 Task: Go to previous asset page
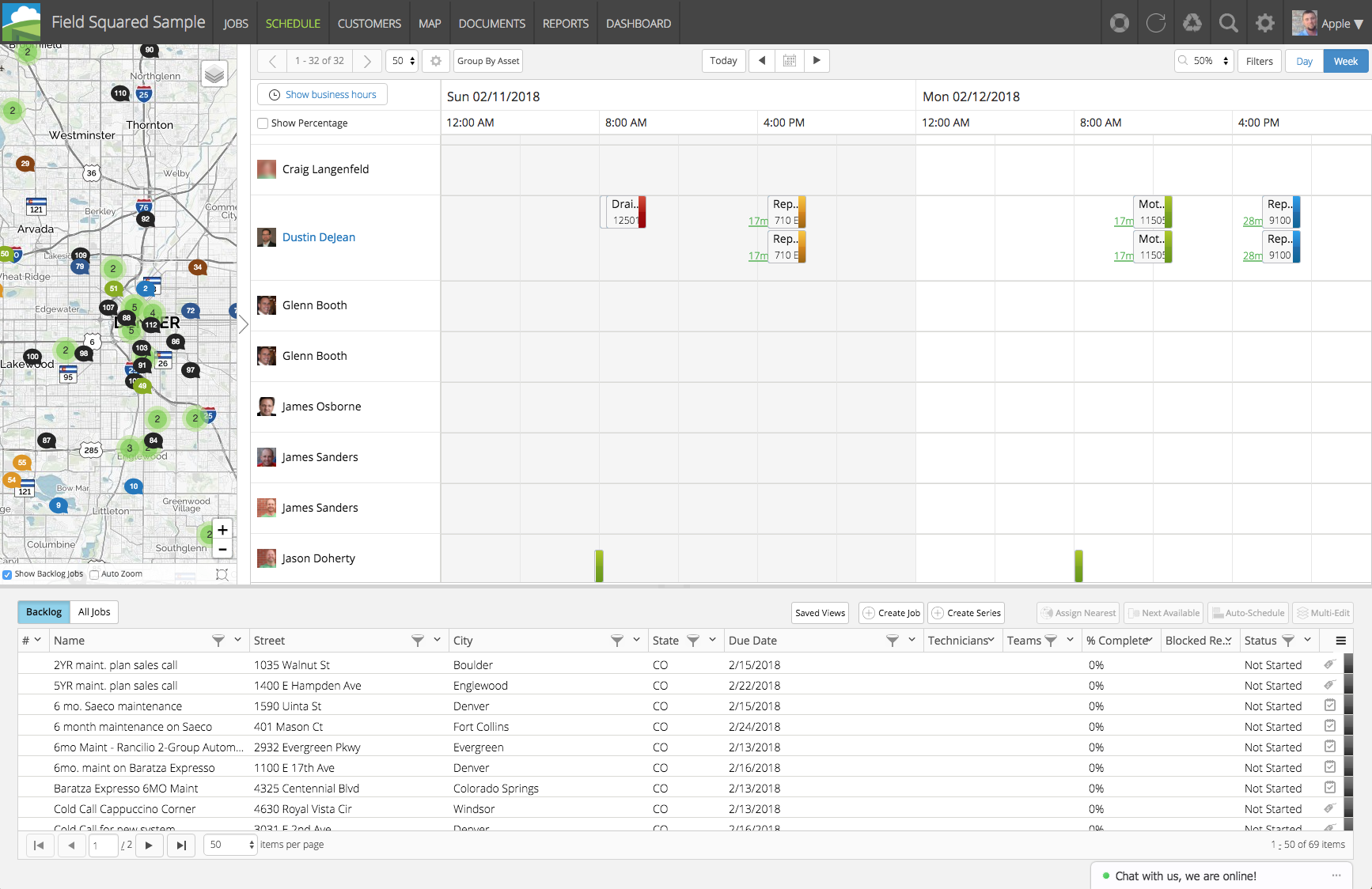(272, 61)
